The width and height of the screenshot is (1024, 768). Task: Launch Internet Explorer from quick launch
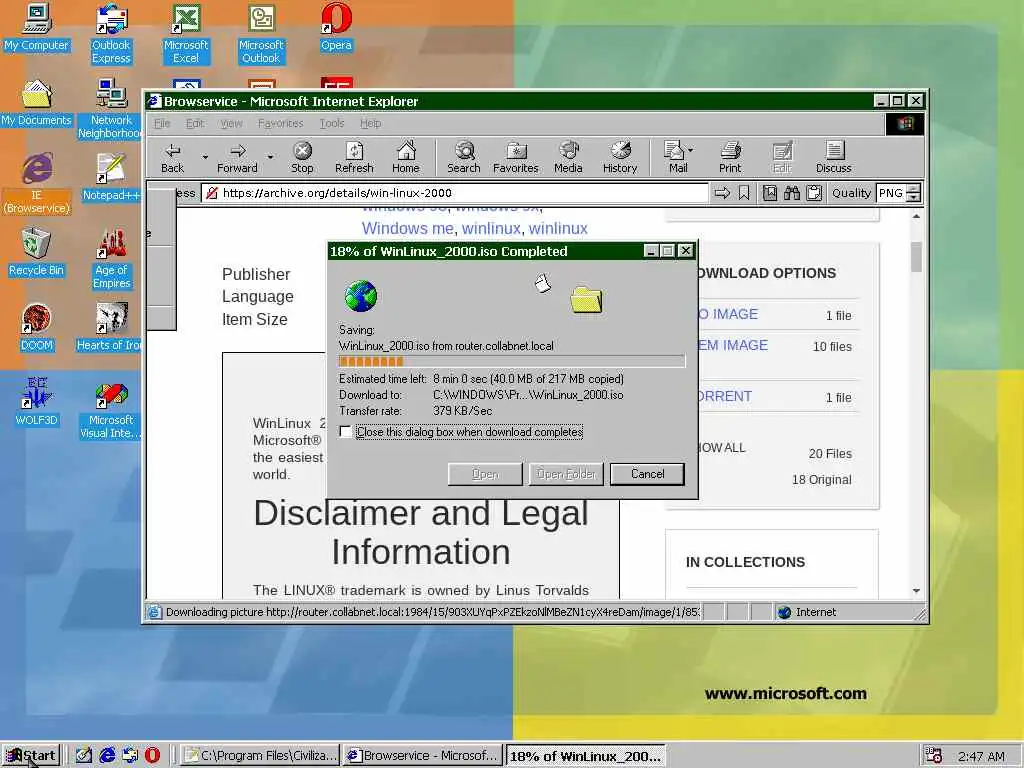pyautogui.click(x=107, y=756)
